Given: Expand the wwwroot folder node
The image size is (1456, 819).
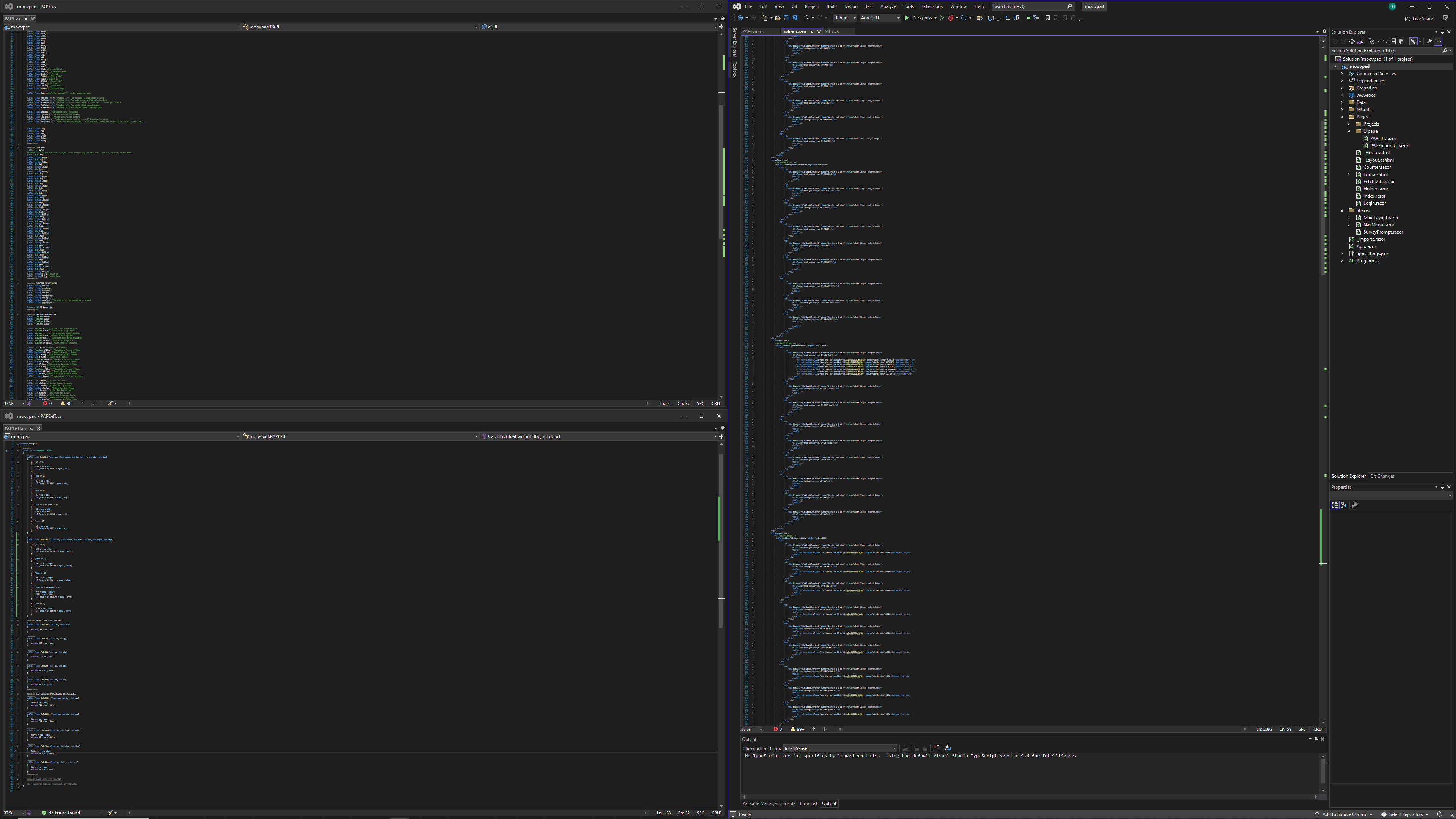Looking at the screenshot, I should point(1342,95).
